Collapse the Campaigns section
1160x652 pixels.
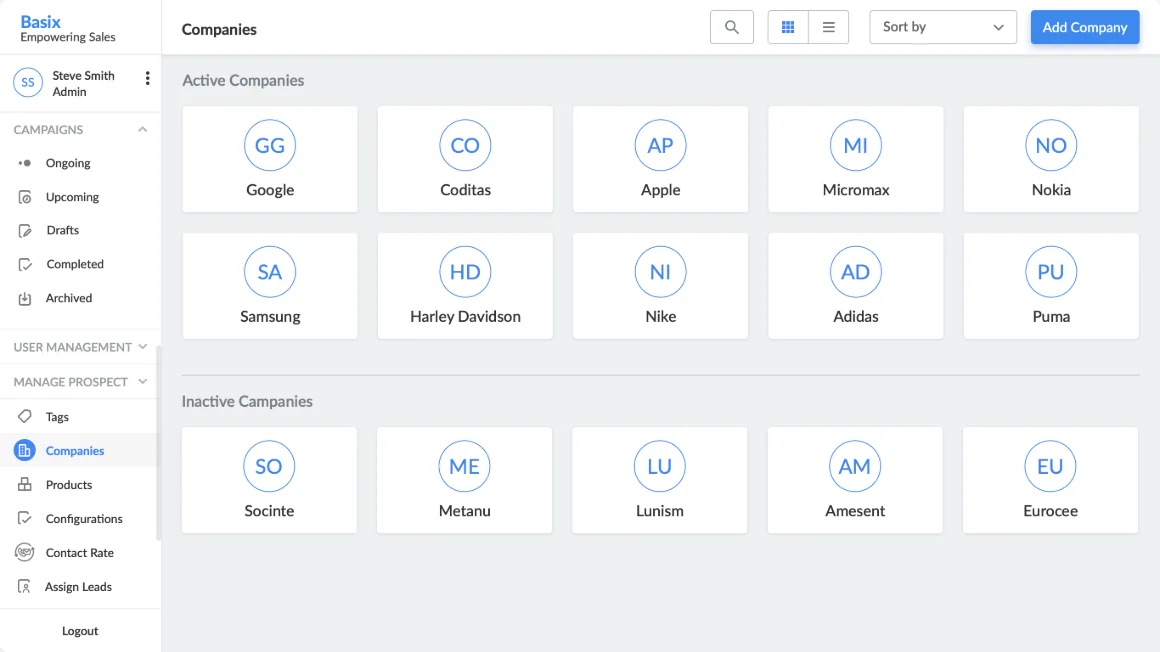[143, 130]
